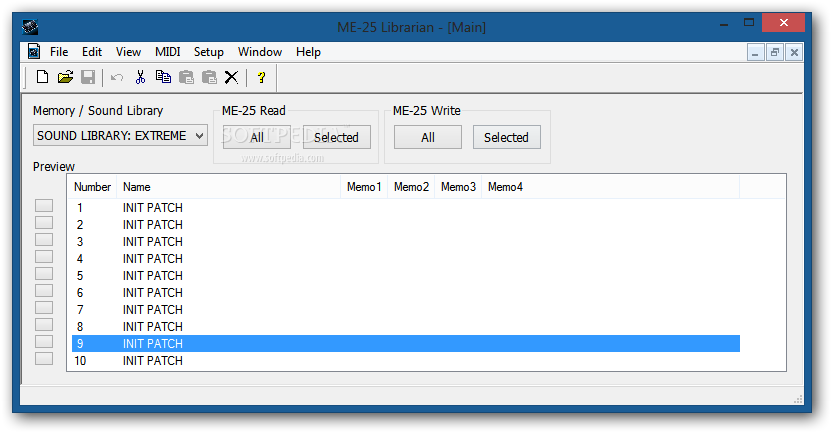832x433 pixels.
Task: Open the View menu
Action: pos(128,52)
